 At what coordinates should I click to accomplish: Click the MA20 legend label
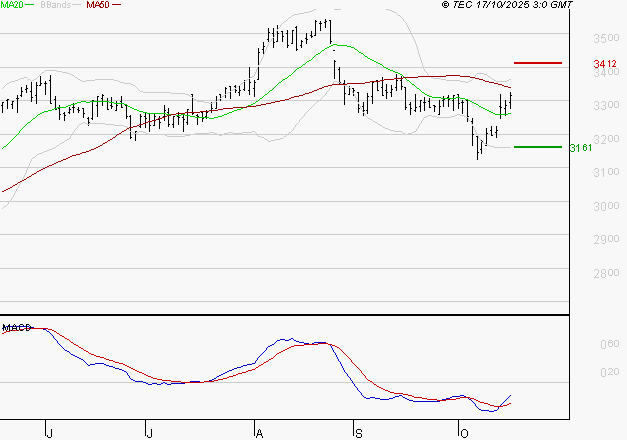12,5
